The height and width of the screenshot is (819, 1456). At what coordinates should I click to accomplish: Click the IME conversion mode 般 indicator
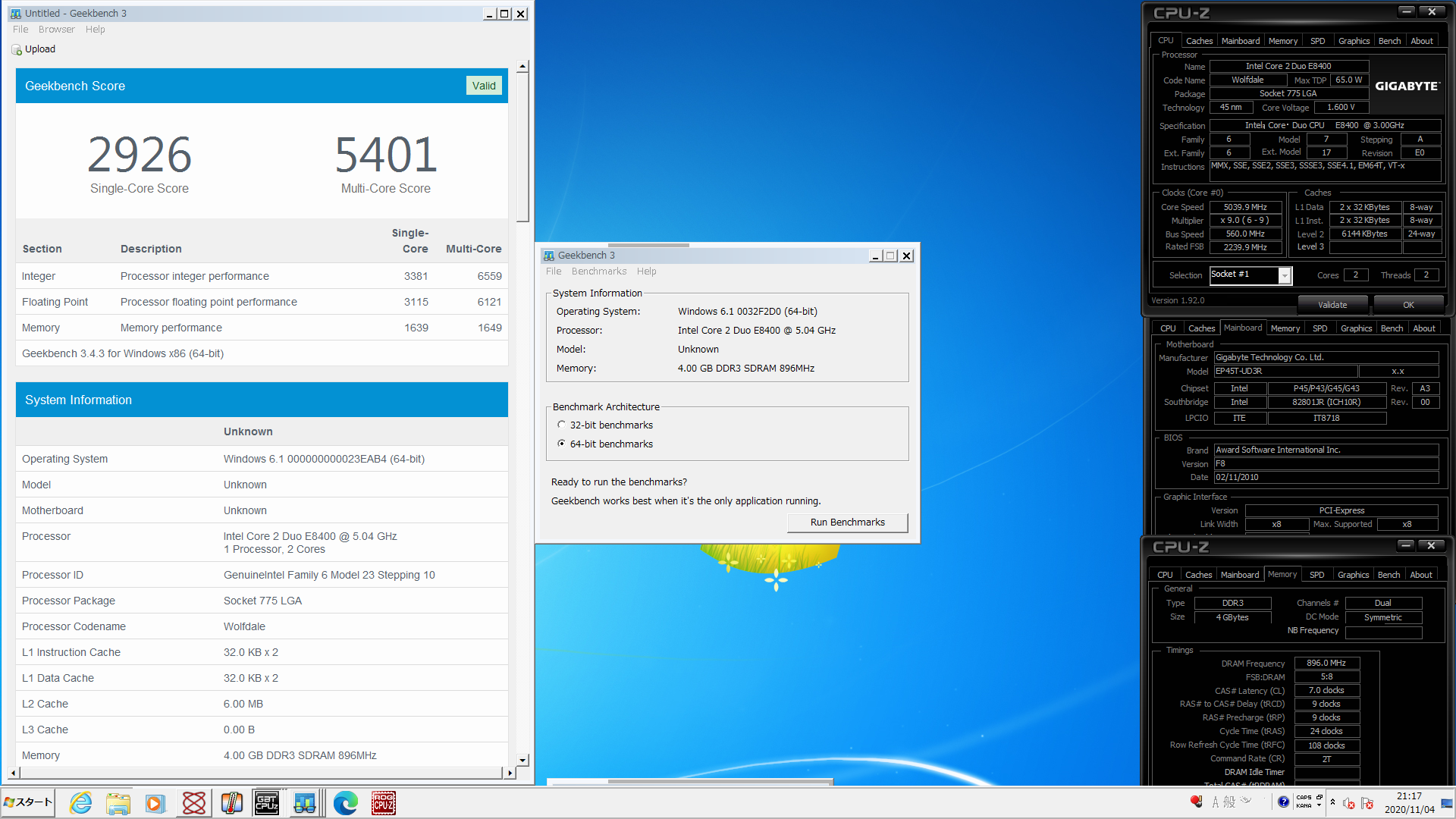pos(1229,802)
